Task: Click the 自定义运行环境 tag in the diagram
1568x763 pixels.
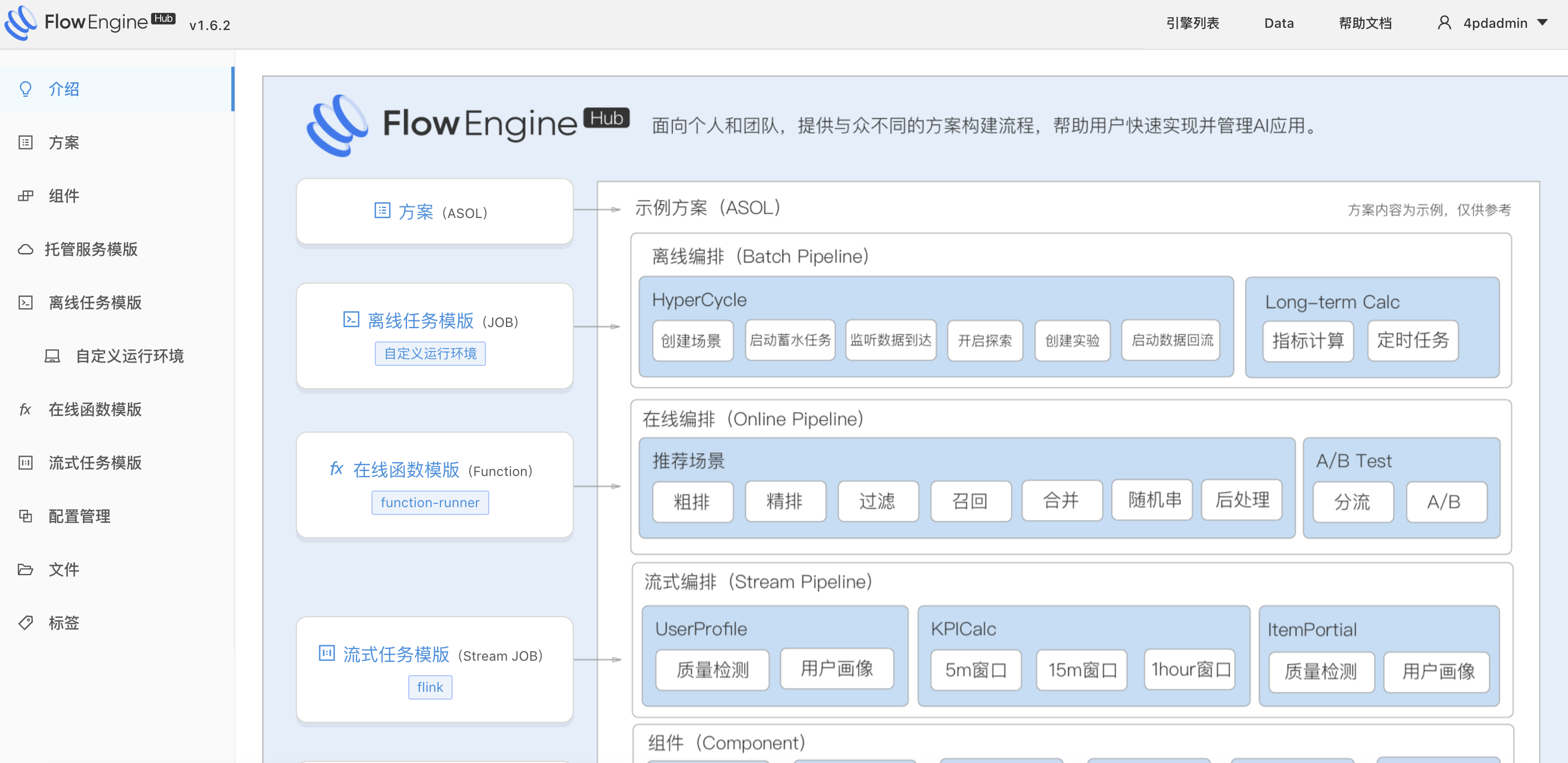Action: pos(430,353)
